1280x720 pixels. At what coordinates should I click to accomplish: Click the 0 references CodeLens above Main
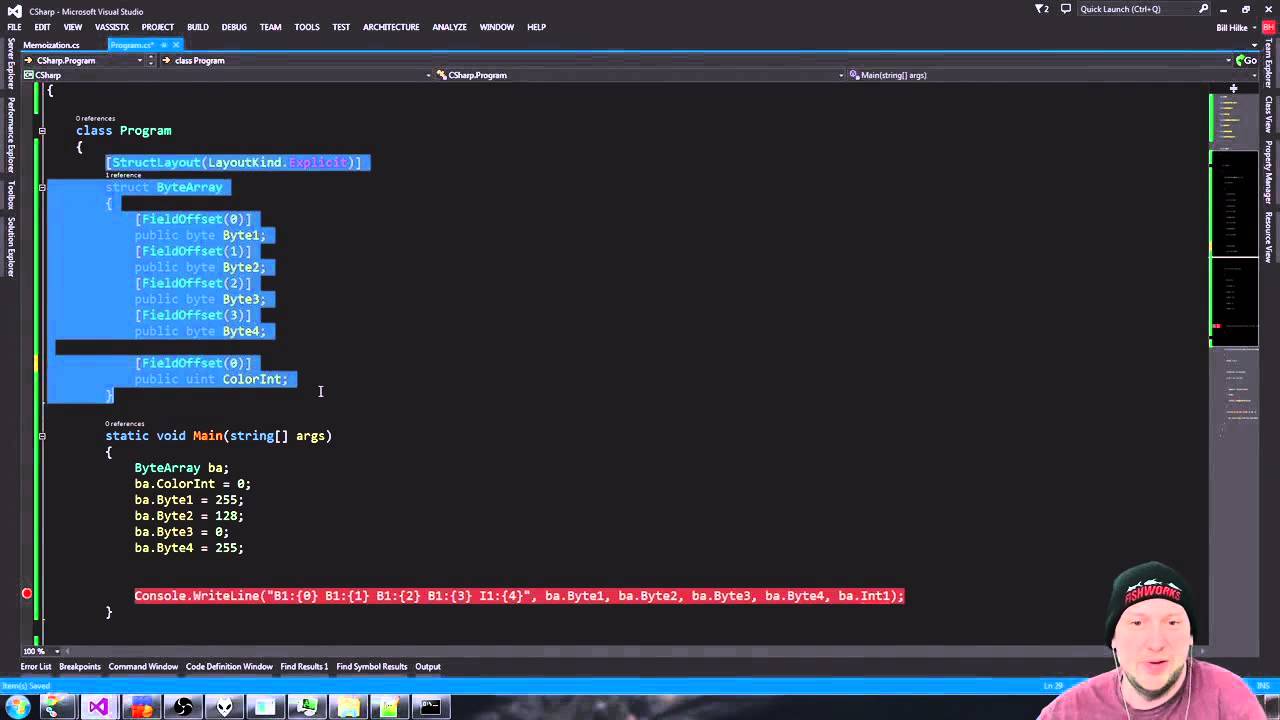[x=125, y=424]
